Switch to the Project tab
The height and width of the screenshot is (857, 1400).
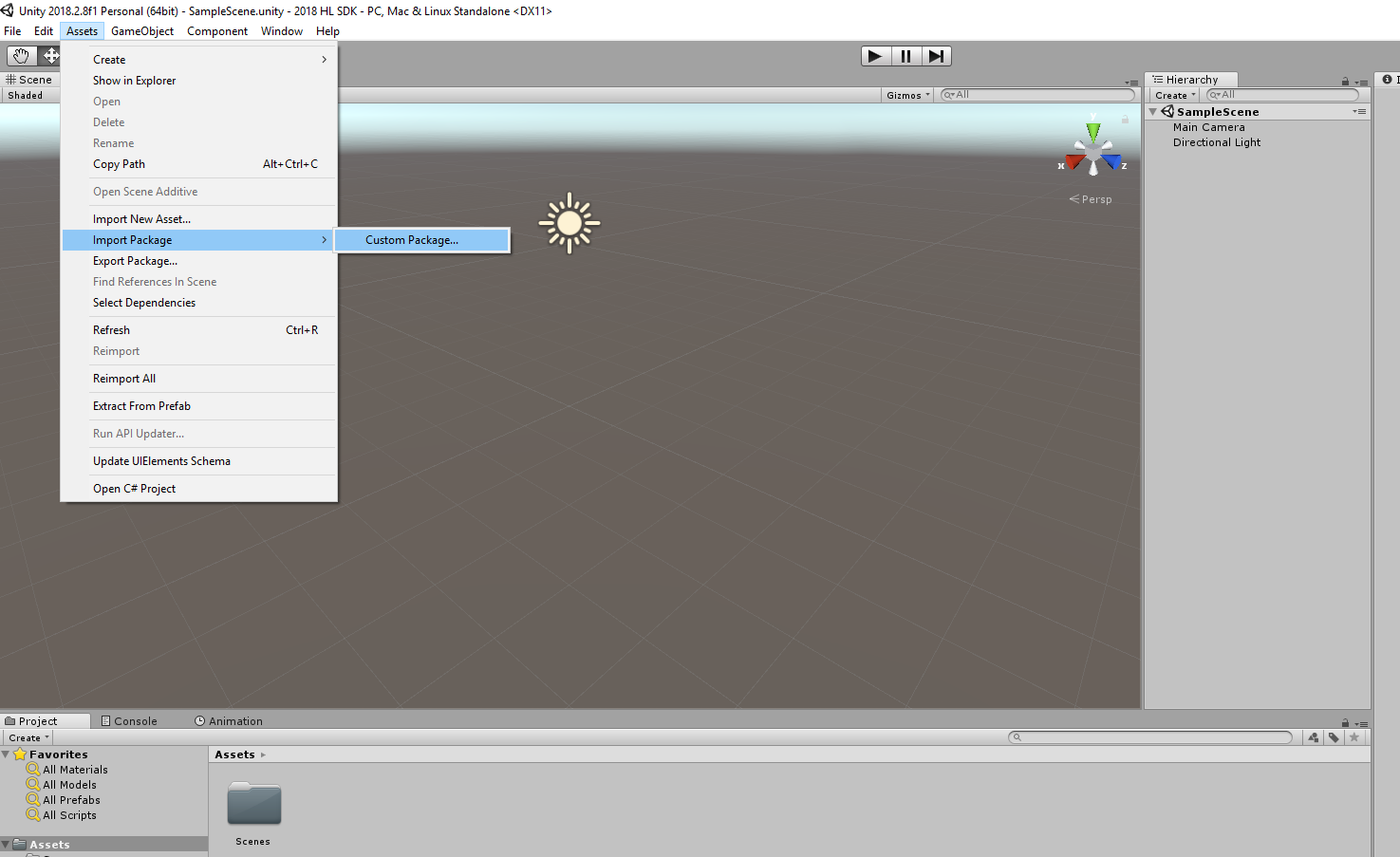click(x=45, y=721)
